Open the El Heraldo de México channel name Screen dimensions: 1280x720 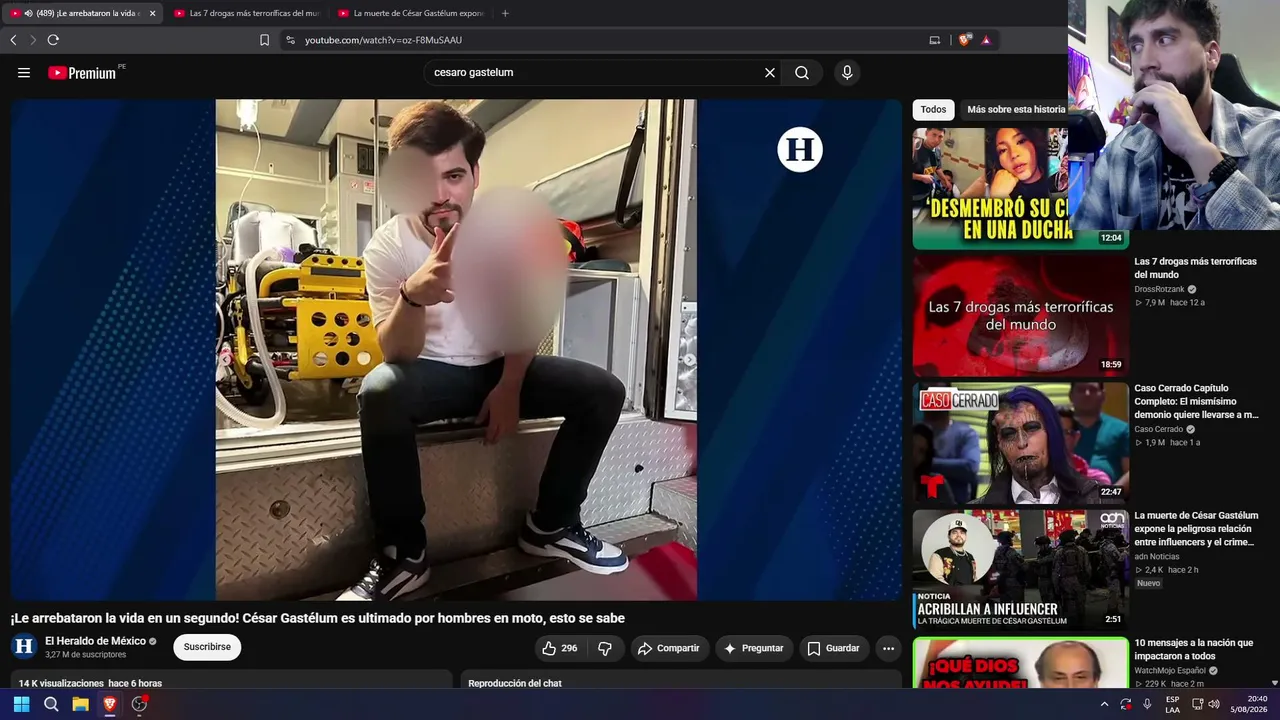(x=95, y=641)
